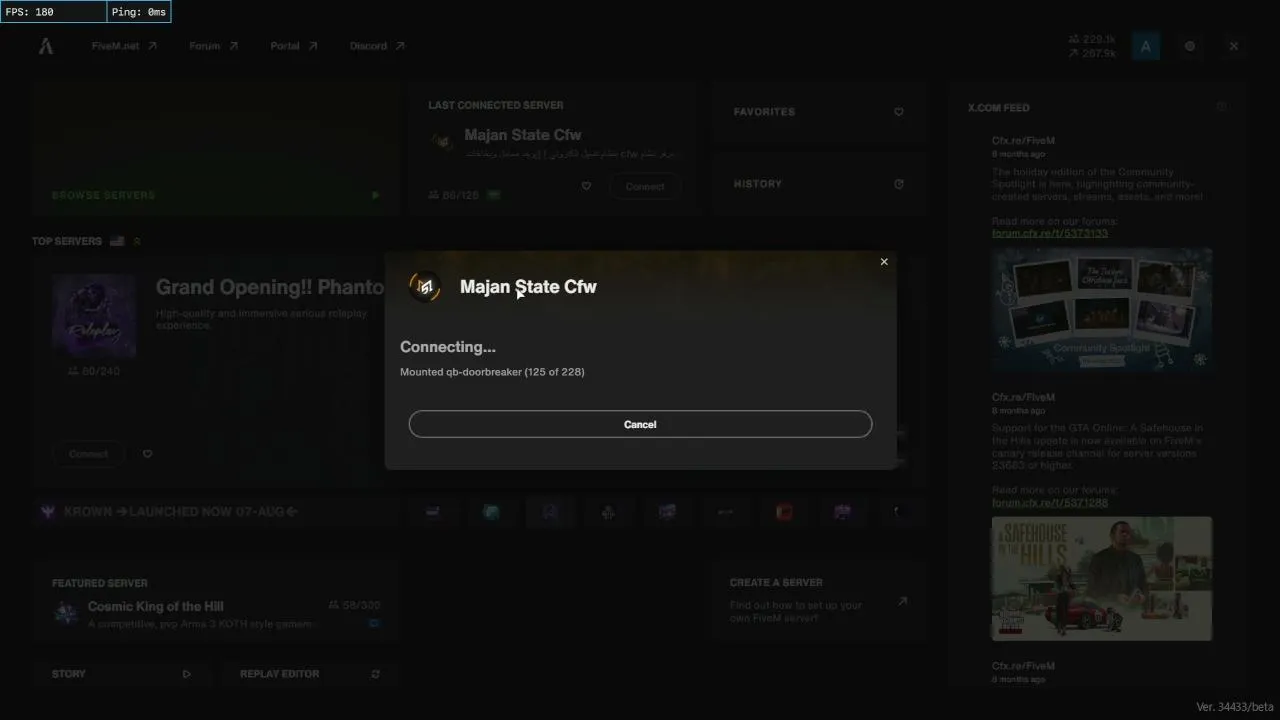
Task: Open the forum.cfx.re/t/5371288 link
Action: pos(1050,502)
